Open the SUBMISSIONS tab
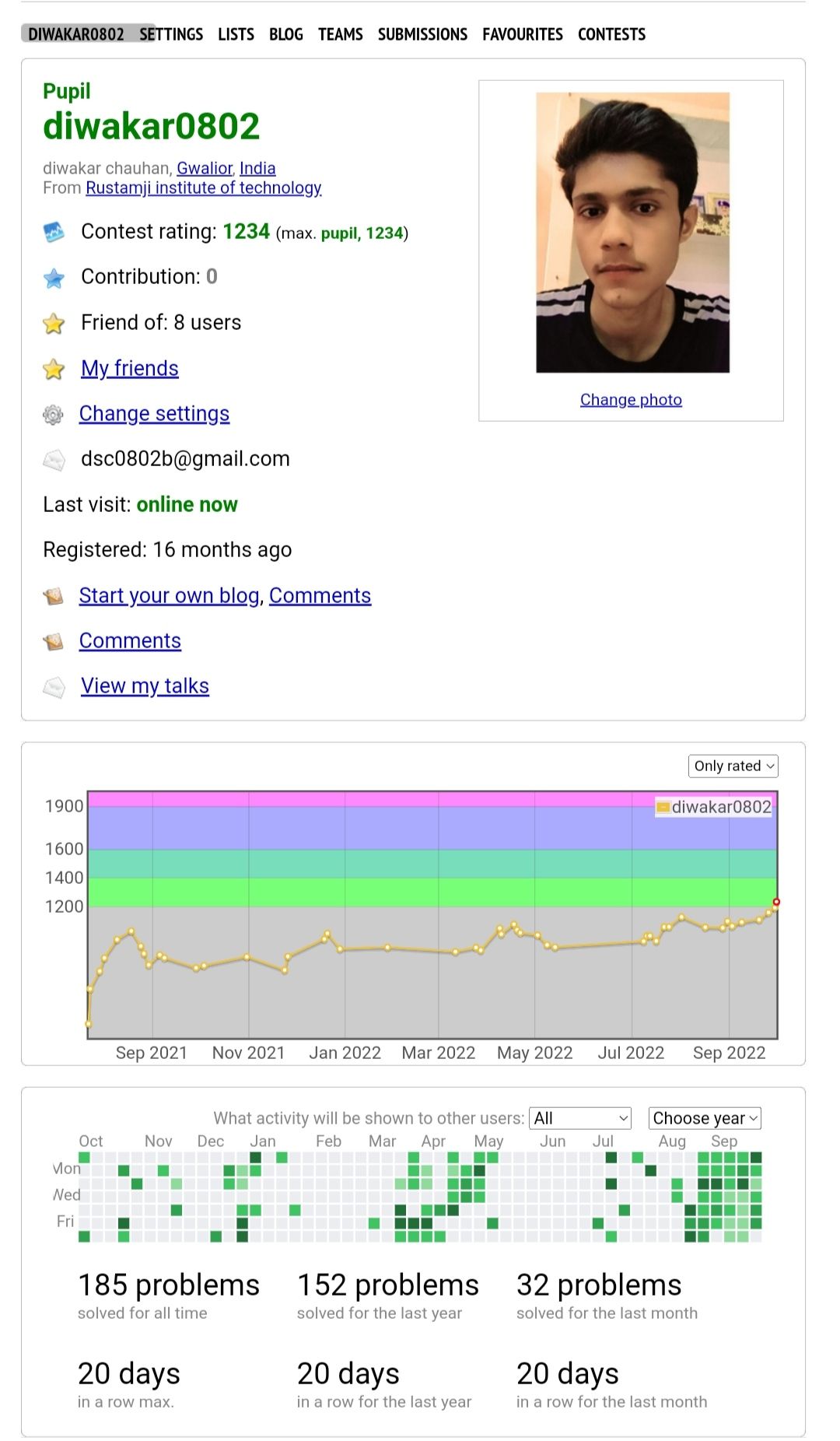This screenshot has height=1441, width=840. 422,34
